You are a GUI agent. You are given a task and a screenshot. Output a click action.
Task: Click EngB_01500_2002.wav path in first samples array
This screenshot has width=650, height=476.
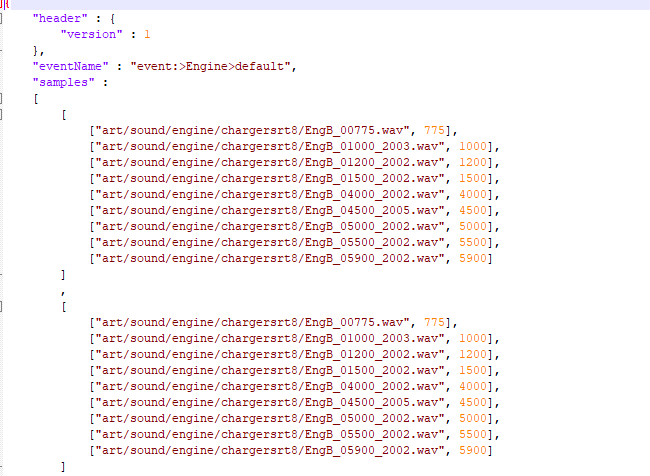tap(270, 179)
